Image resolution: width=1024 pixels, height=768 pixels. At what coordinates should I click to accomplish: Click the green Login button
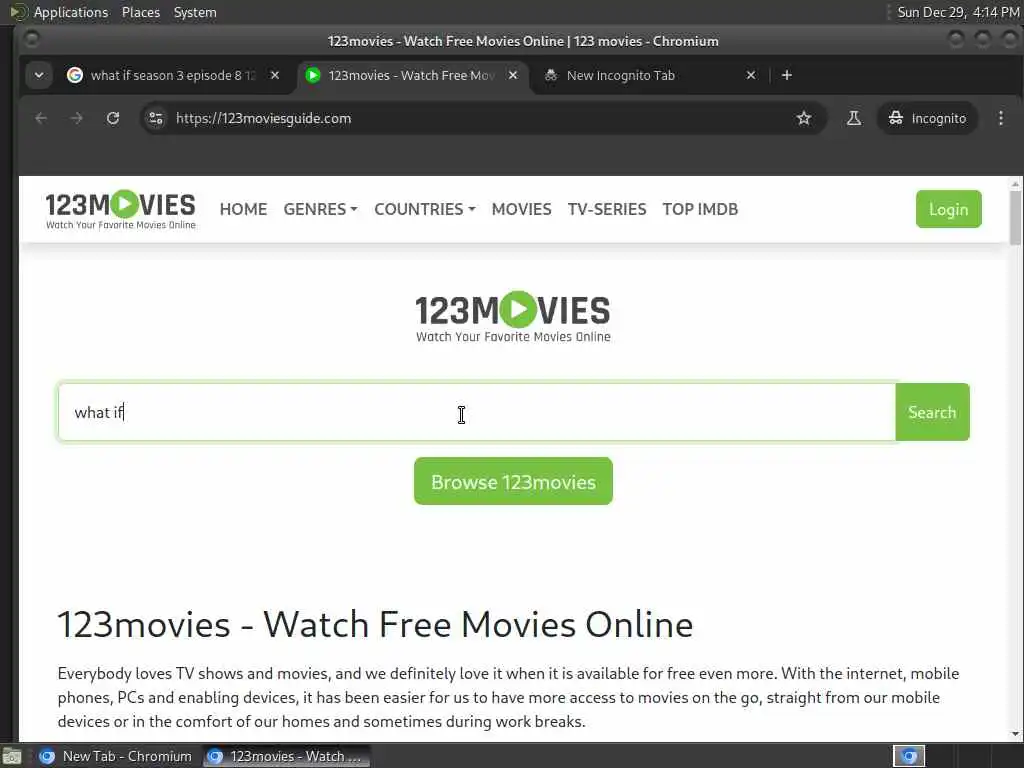tap(948, 209)
